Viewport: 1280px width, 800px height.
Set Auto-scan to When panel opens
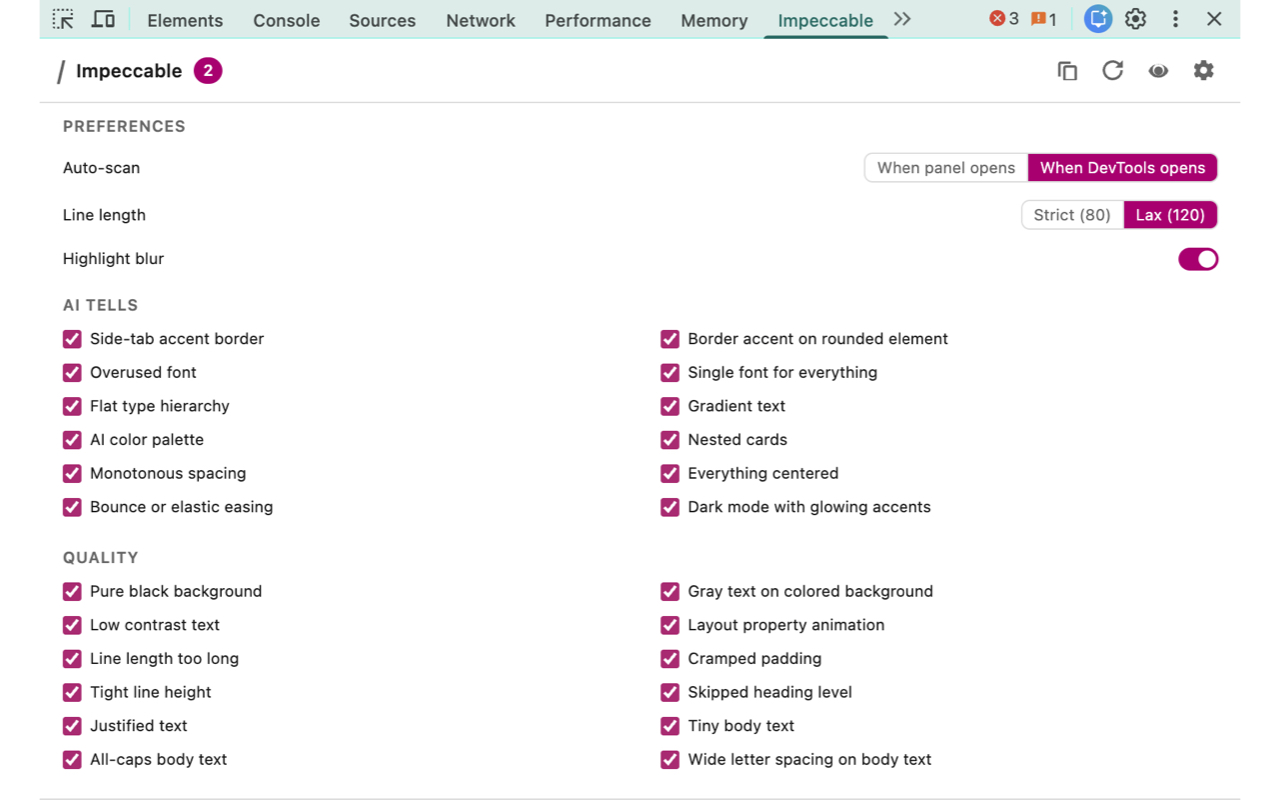946,168
